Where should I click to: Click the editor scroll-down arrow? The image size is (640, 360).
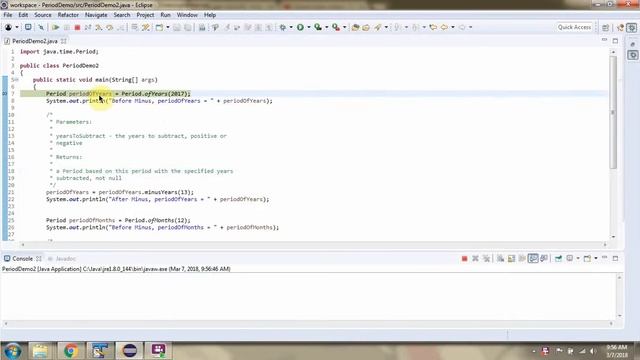pyautogui.click(x=613, y=237)
